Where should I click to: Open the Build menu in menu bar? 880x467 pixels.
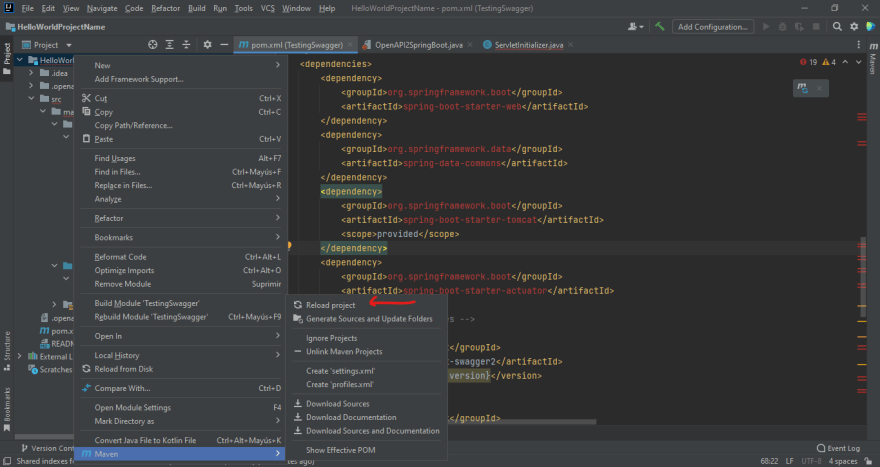(196, 8)
